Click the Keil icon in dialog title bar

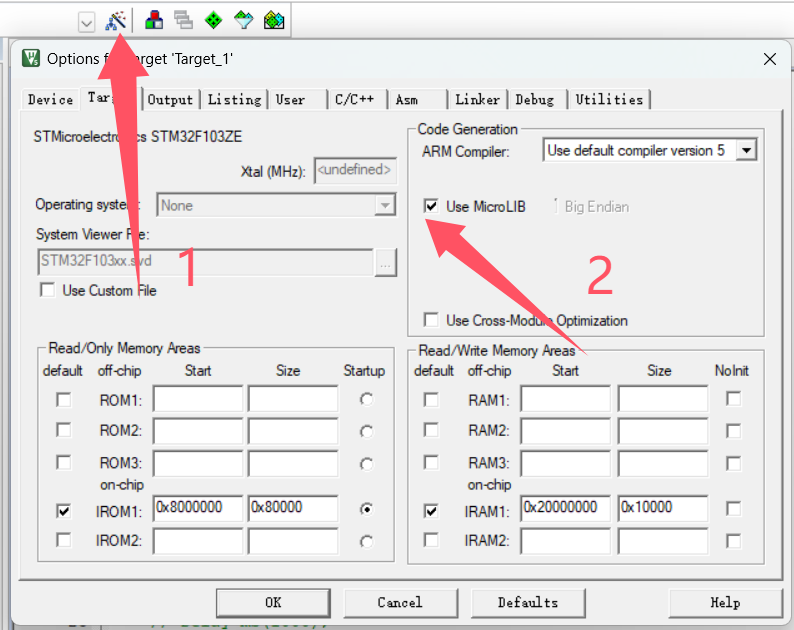[32, 59]
